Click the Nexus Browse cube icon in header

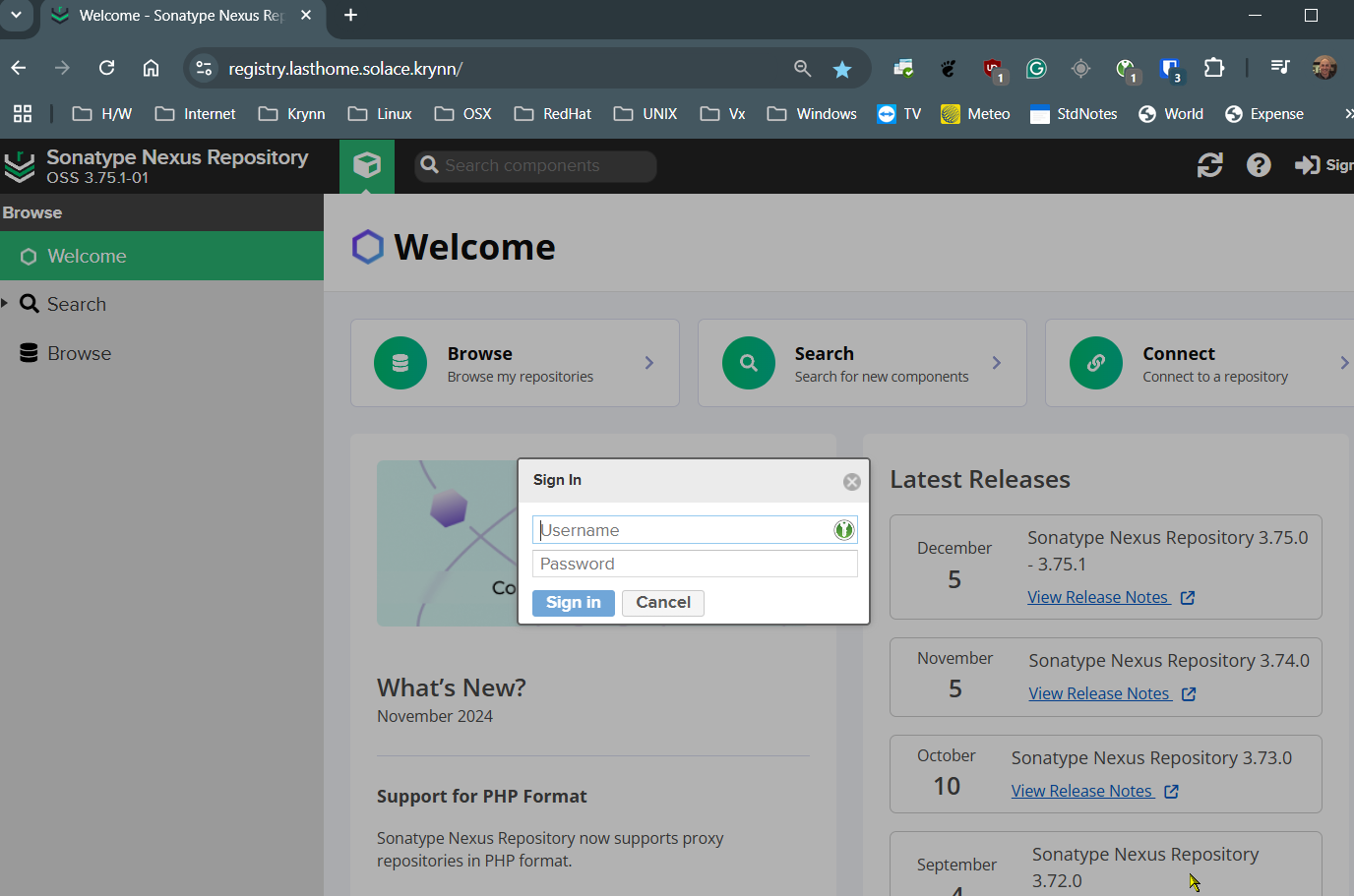pyautogui.click(x=367, y=165)
